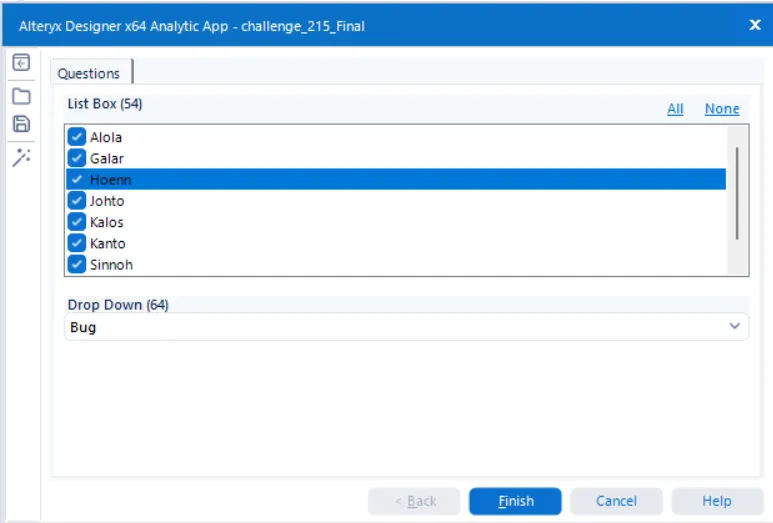The width and height of the screenshot is (773, 523).
Task: Toggle the Hoenn checkbox
Action: (x=77, y=179)
